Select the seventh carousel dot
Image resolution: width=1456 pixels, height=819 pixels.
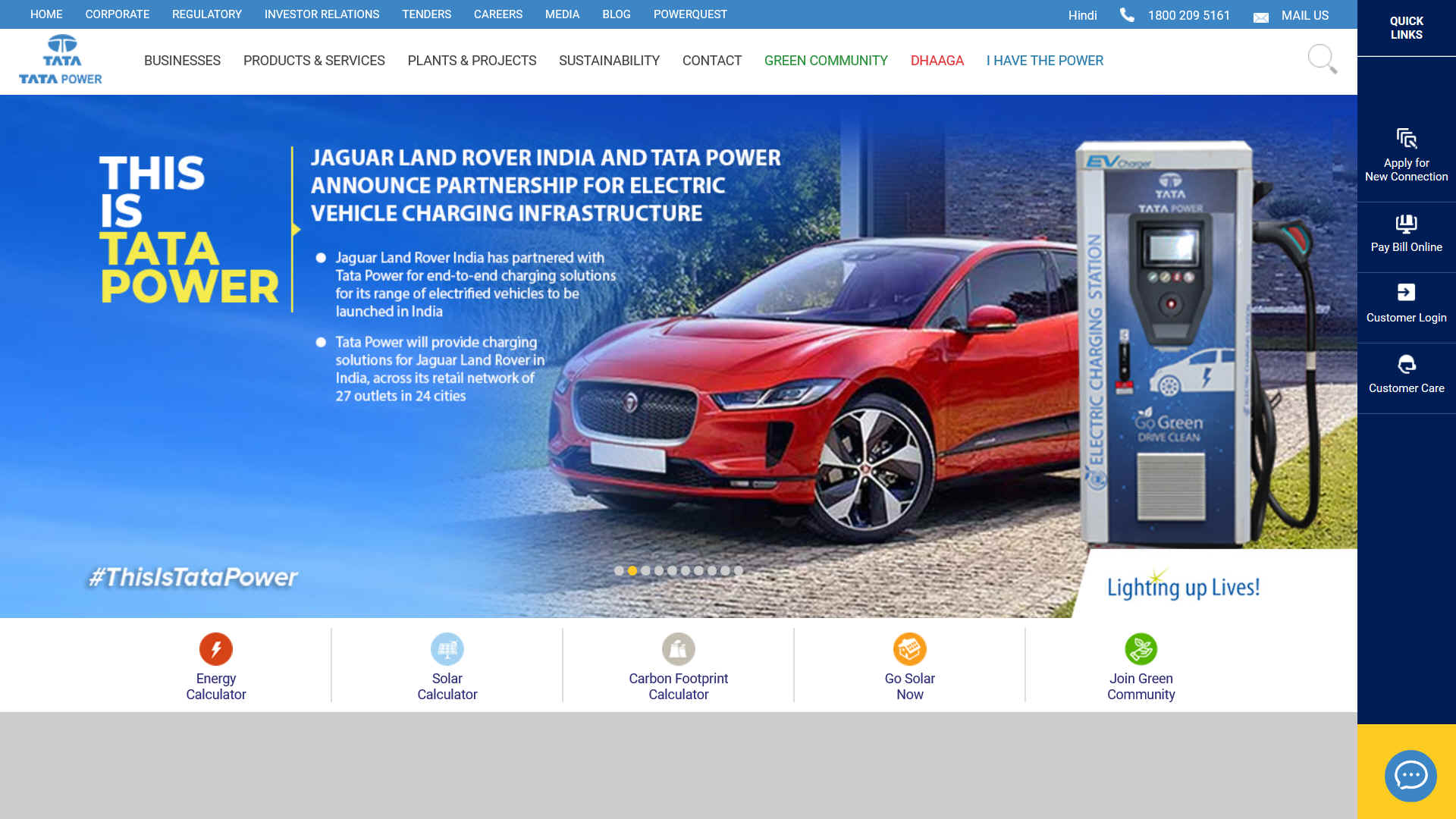pos(698,571)
